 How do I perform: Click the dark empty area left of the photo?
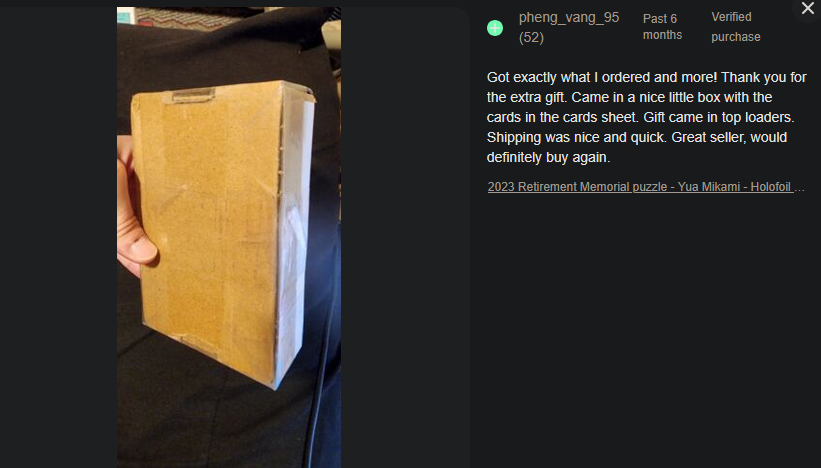[58, 236]
